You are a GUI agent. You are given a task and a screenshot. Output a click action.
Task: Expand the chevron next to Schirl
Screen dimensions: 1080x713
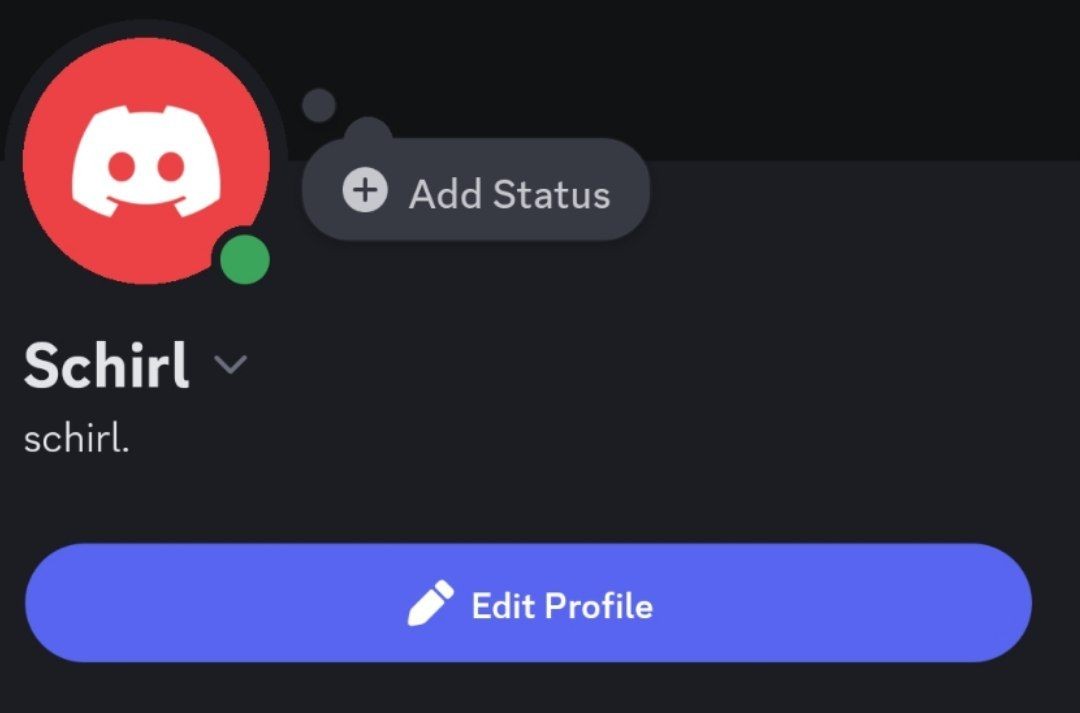pyautogui.click(x=230, y=364)
